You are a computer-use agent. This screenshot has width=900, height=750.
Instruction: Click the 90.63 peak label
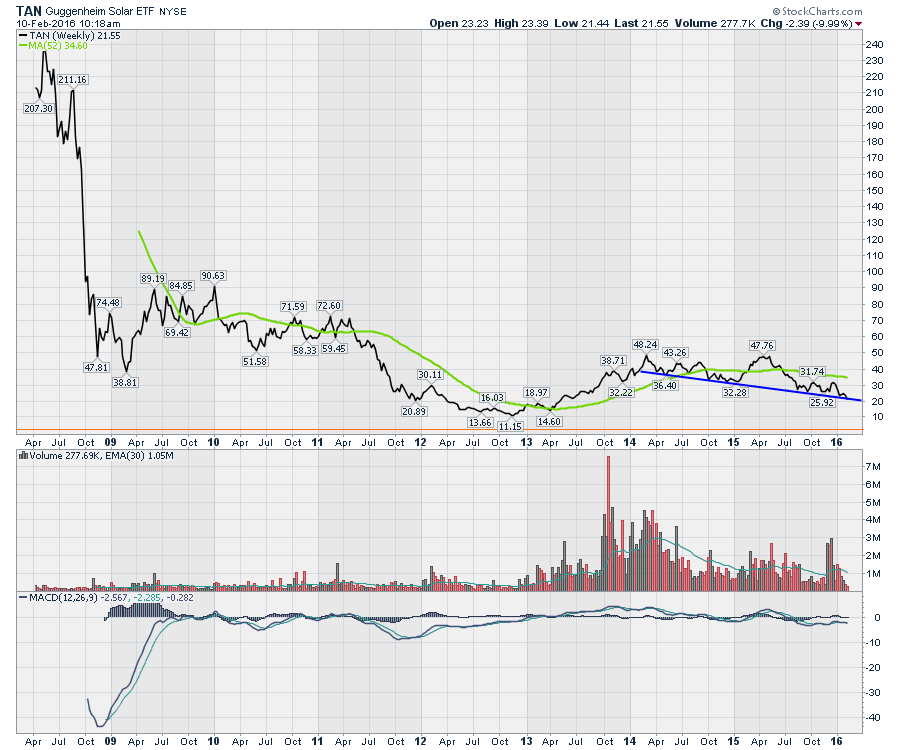click(212, 276)
